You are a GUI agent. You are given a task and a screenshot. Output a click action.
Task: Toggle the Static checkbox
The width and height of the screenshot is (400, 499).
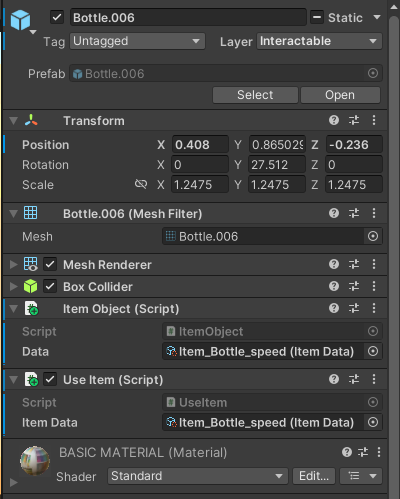tap(317, 17)
